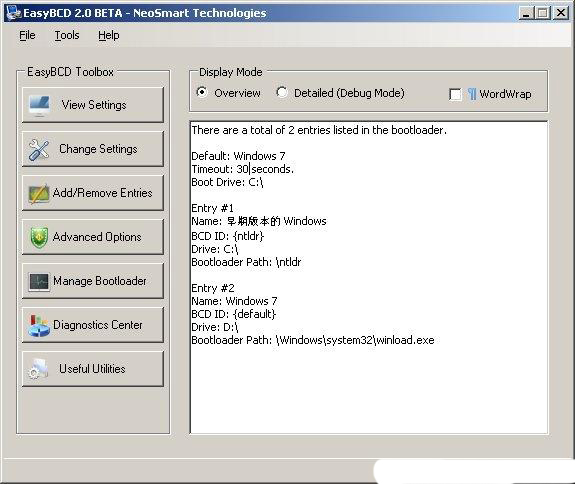Image resolution: width=575 pixels, height=484 pixels.
Task: Open the View Settings page
Action: pyautogui.click(x=93, y=105)
